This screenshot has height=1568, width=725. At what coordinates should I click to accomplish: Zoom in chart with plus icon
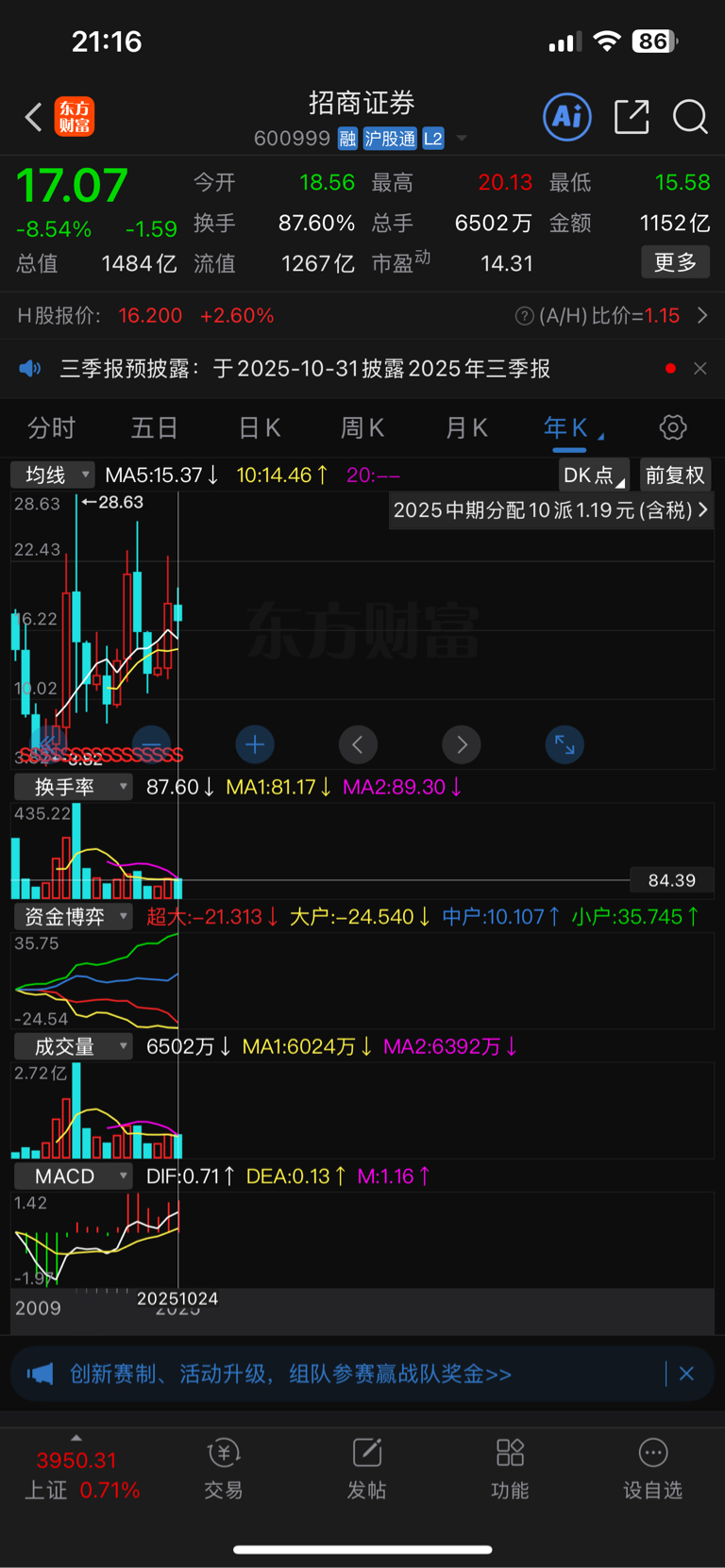pos(255,744)
